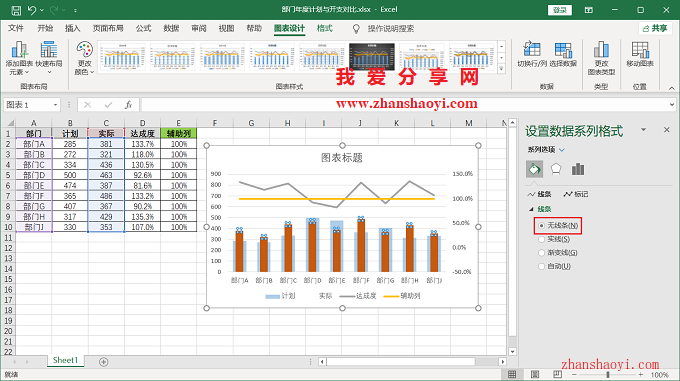Viewport: 680px width, 381px height.
Task: Select the Sheet1 tab
Action: point(65,360)
